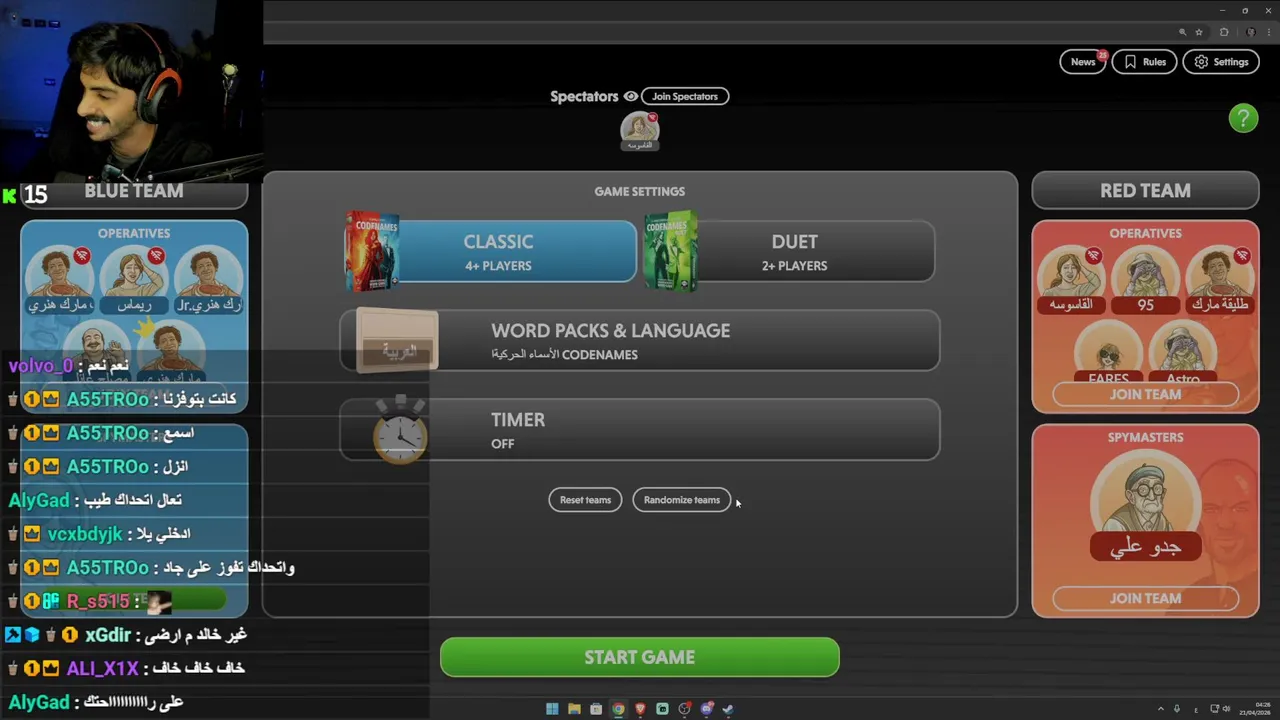Click the green START GAME button
Viewport: 1280px width, 720px height.
click(x=640, y=657)
